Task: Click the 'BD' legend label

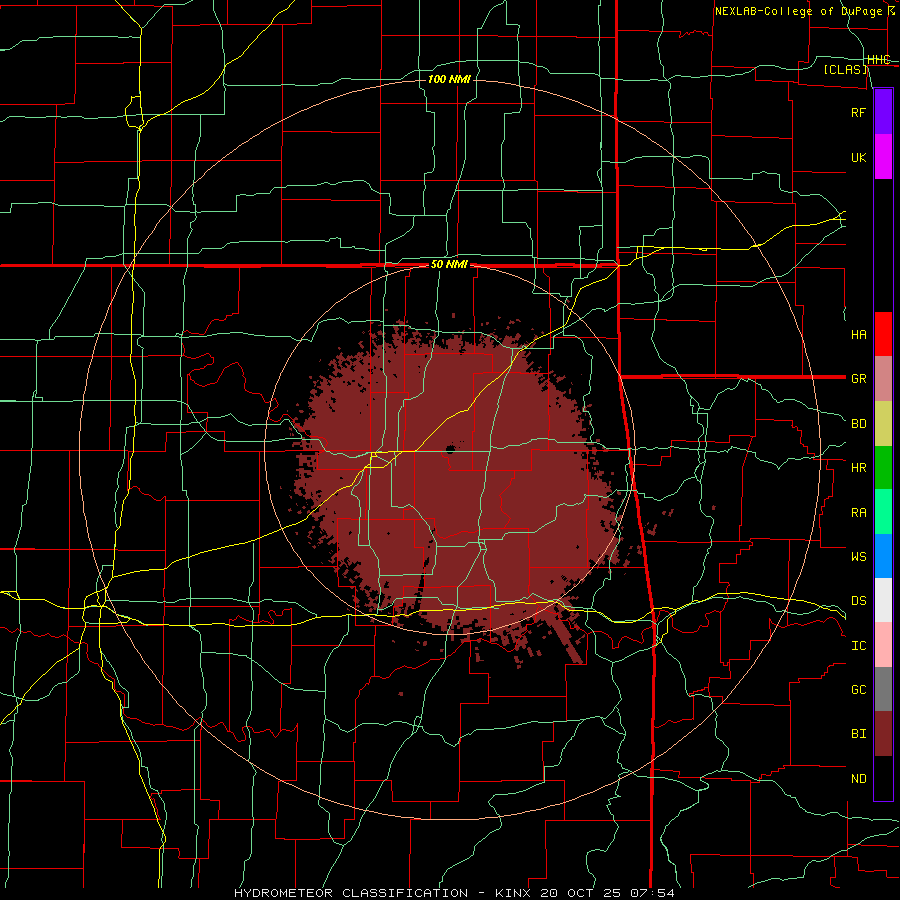Action: pos(858,424)
